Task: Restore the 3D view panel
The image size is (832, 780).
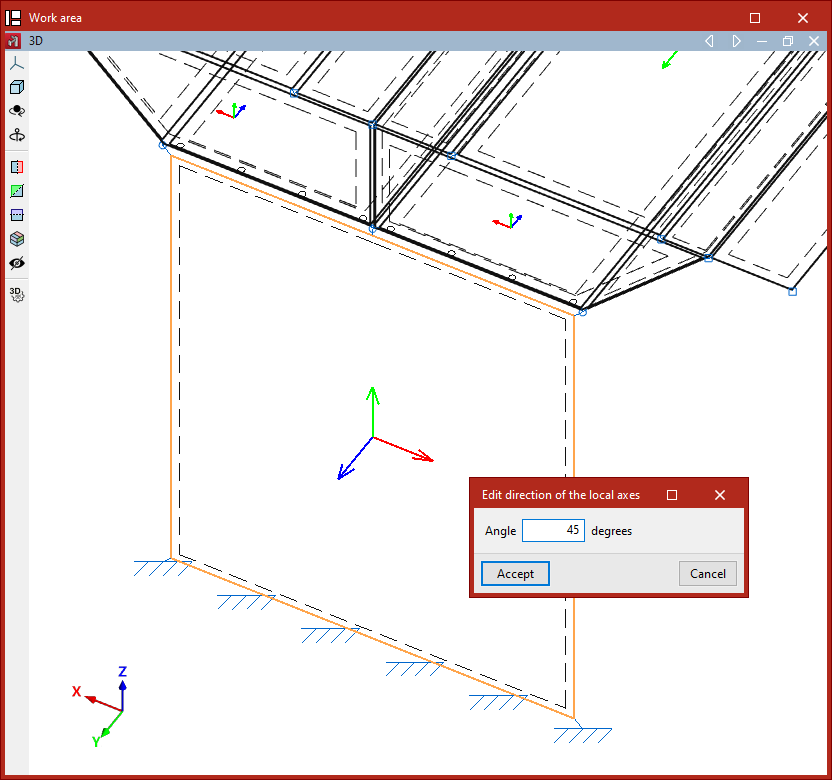Action: click(x=788, y=41)
